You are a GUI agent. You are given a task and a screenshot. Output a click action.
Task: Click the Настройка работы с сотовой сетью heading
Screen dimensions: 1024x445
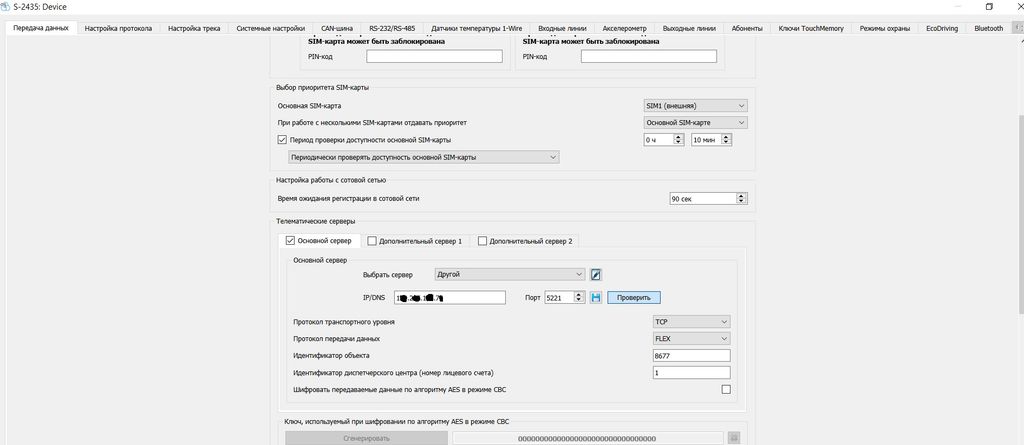tap(332, 180)
